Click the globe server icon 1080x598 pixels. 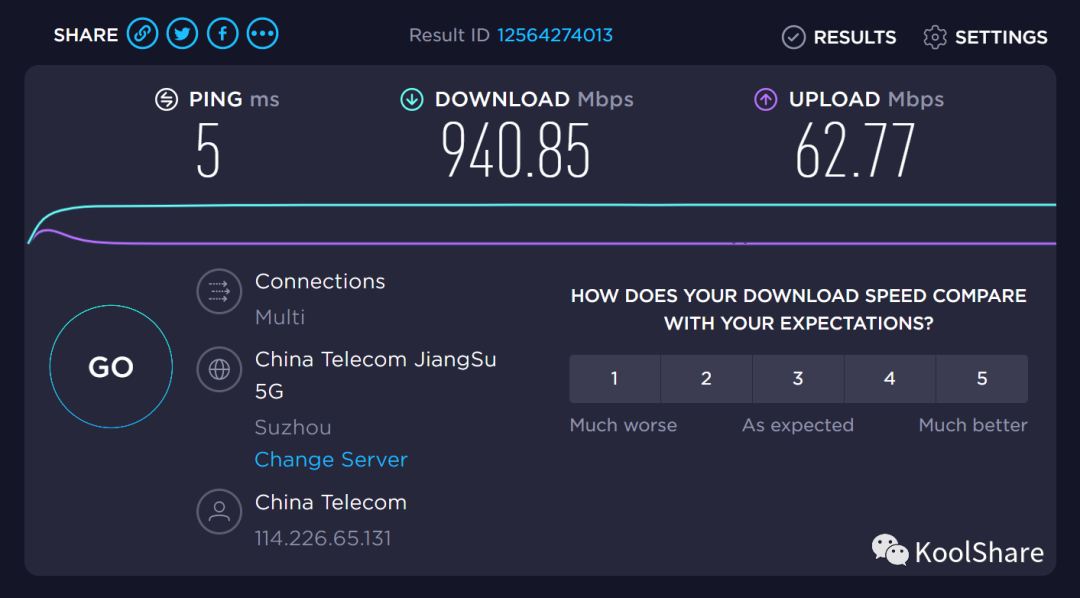219,370
